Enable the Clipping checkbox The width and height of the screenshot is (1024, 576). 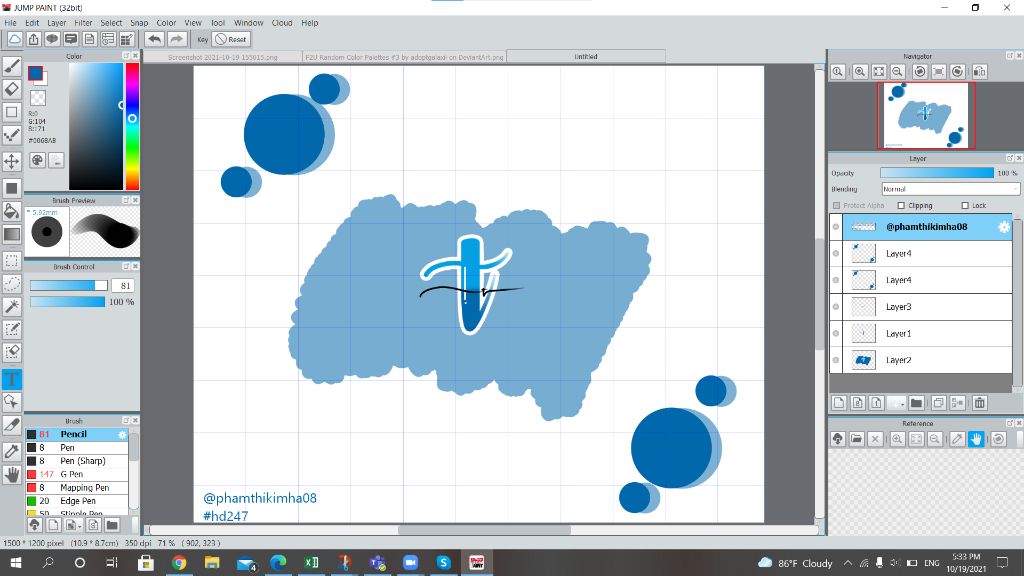click(901, 206)
